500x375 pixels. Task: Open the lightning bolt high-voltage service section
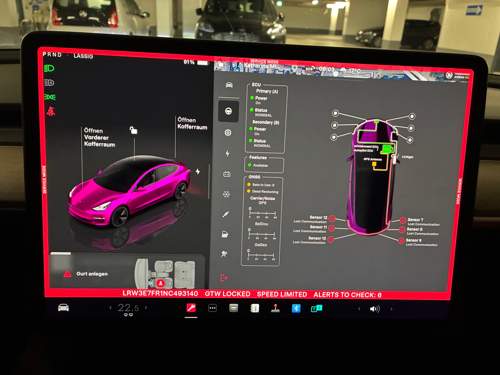[228, 153]
